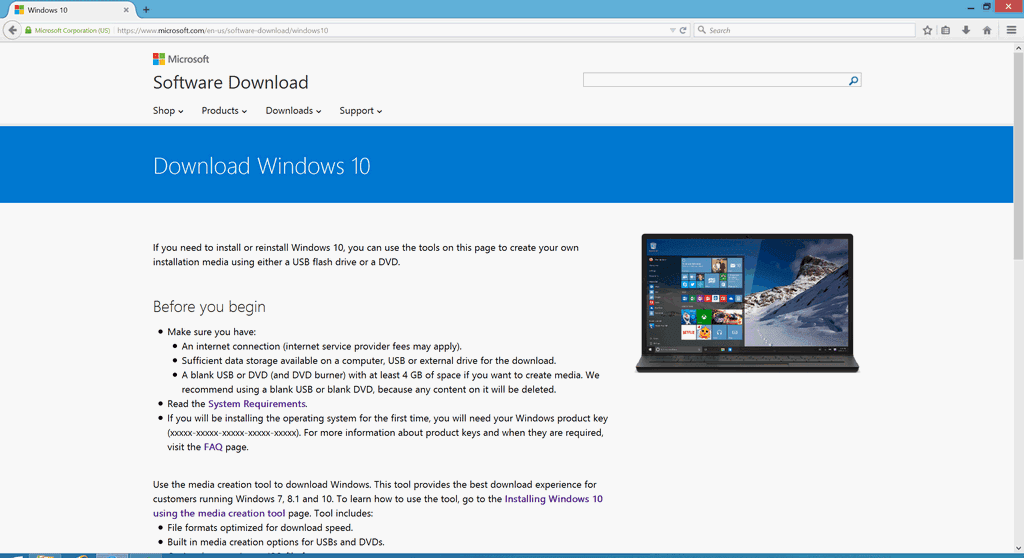Click 'Built in media creation options' bullet
Screen dimensions: 1024x558
(x=276, y=542)
